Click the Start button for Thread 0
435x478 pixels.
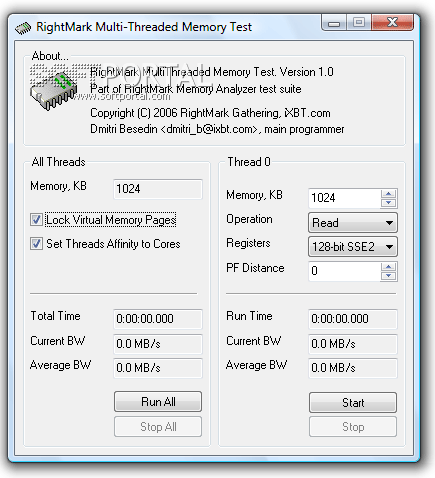click(x=353, y=402)
